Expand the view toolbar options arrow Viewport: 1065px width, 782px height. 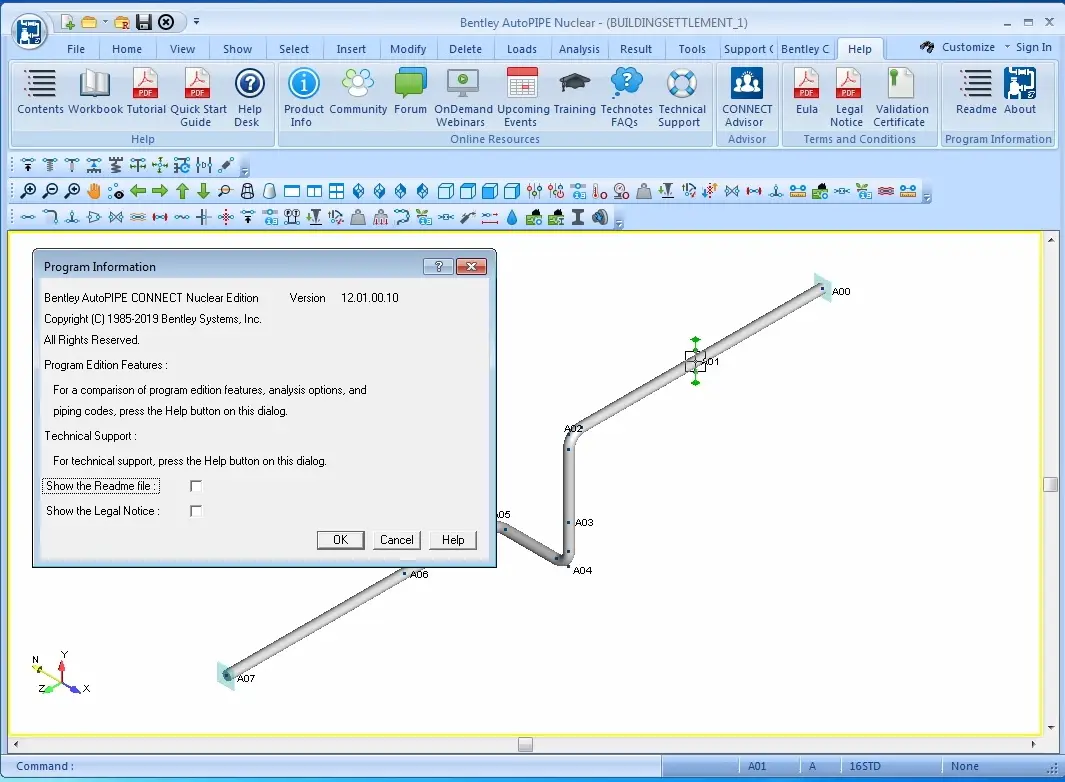coord(926,197)
